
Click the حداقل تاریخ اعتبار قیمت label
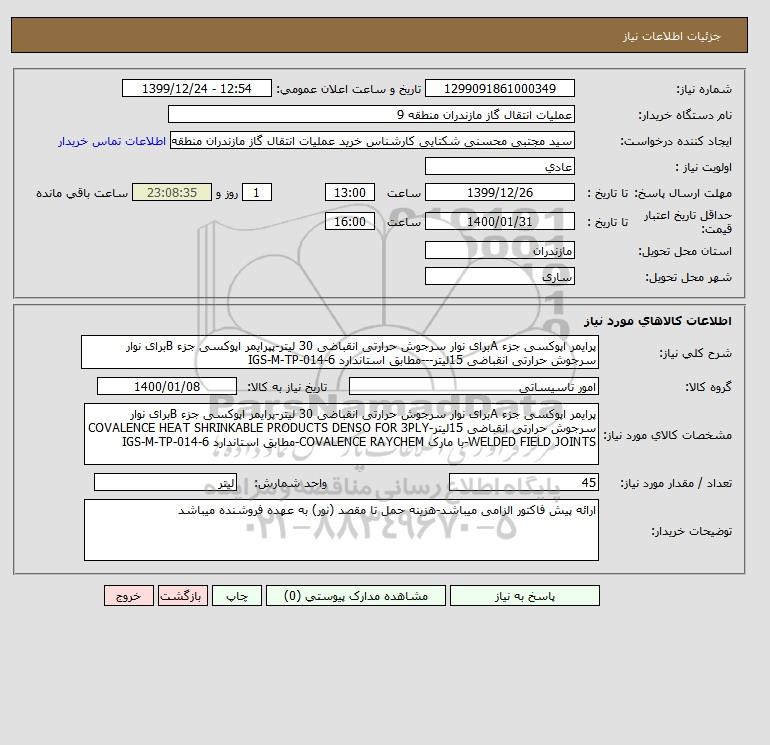click(688, 222)
